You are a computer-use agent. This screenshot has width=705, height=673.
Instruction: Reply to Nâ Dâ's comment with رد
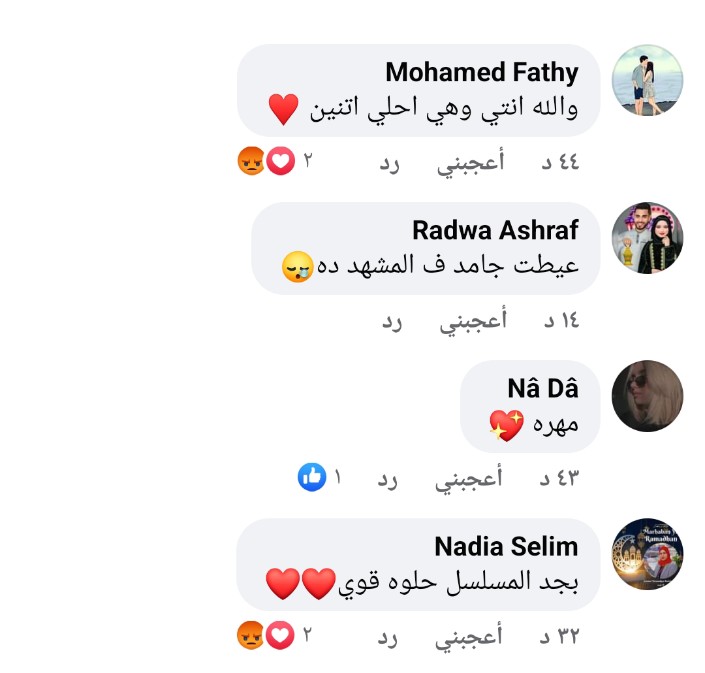[x=389, y=479]
